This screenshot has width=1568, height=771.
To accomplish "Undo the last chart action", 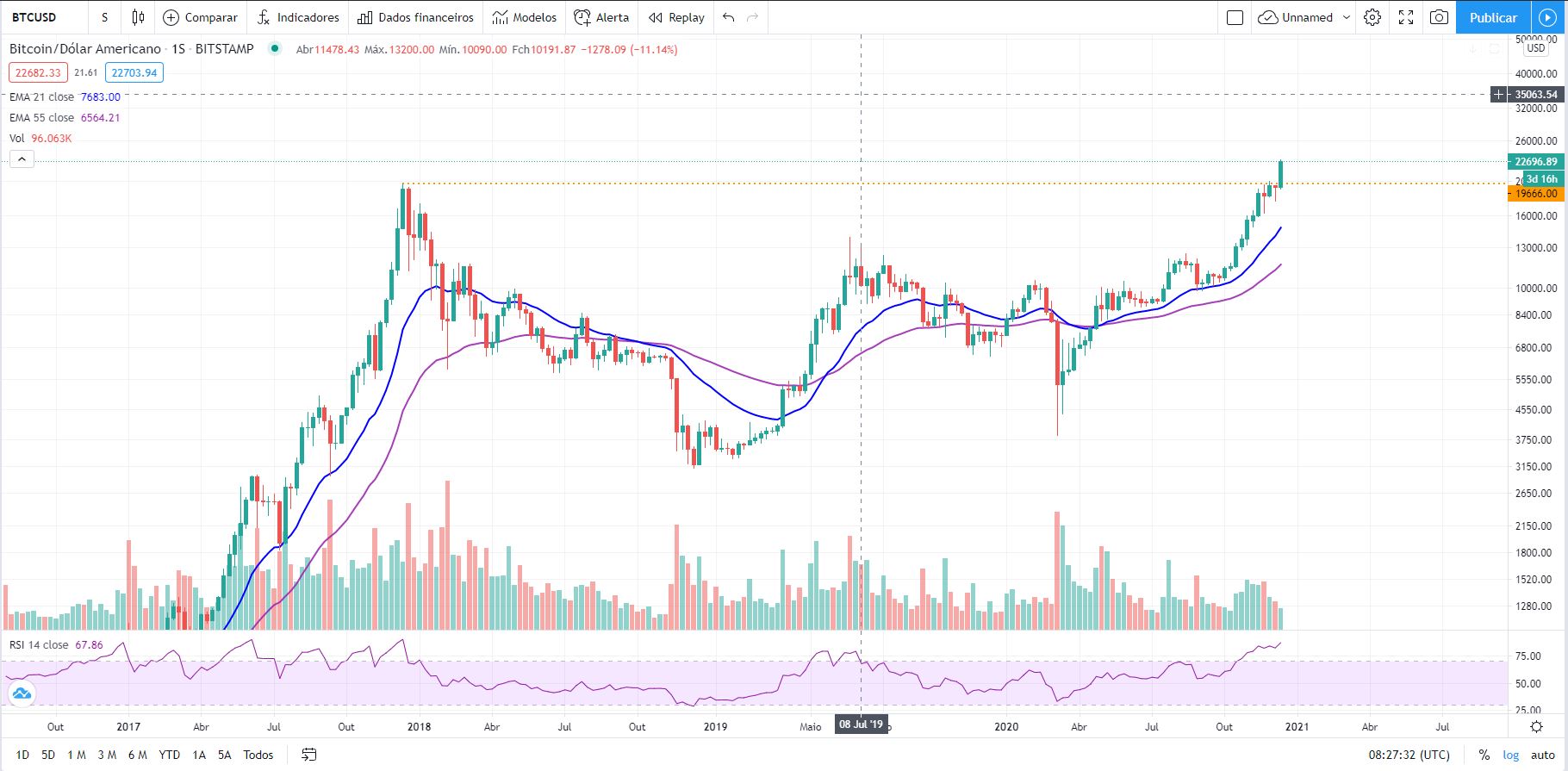I will (729, 17).
